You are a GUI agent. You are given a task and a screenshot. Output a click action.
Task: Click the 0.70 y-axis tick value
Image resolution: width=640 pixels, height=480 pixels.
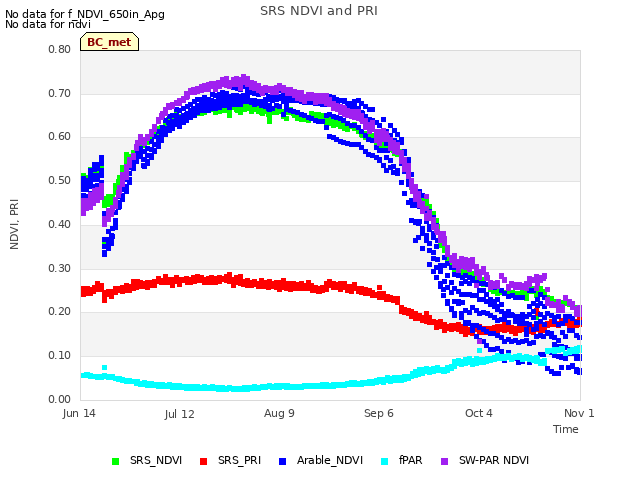coord(60,93)
